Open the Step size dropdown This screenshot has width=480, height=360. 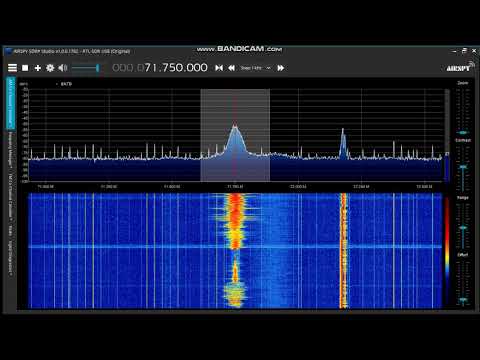tap(255, 68)
